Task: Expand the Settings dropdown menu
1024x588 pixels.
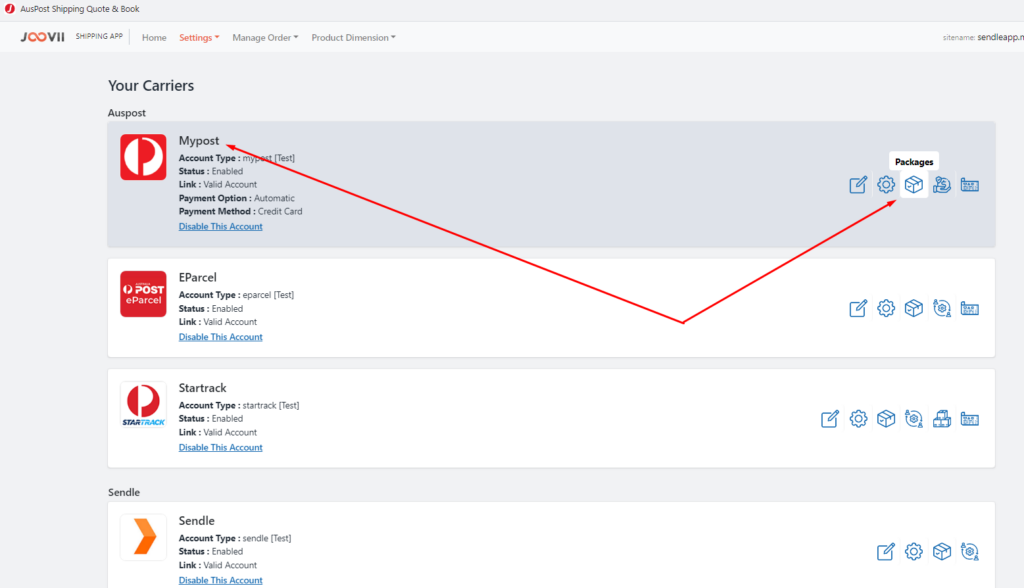Action: pyautogui.click(x=199, y=38)
